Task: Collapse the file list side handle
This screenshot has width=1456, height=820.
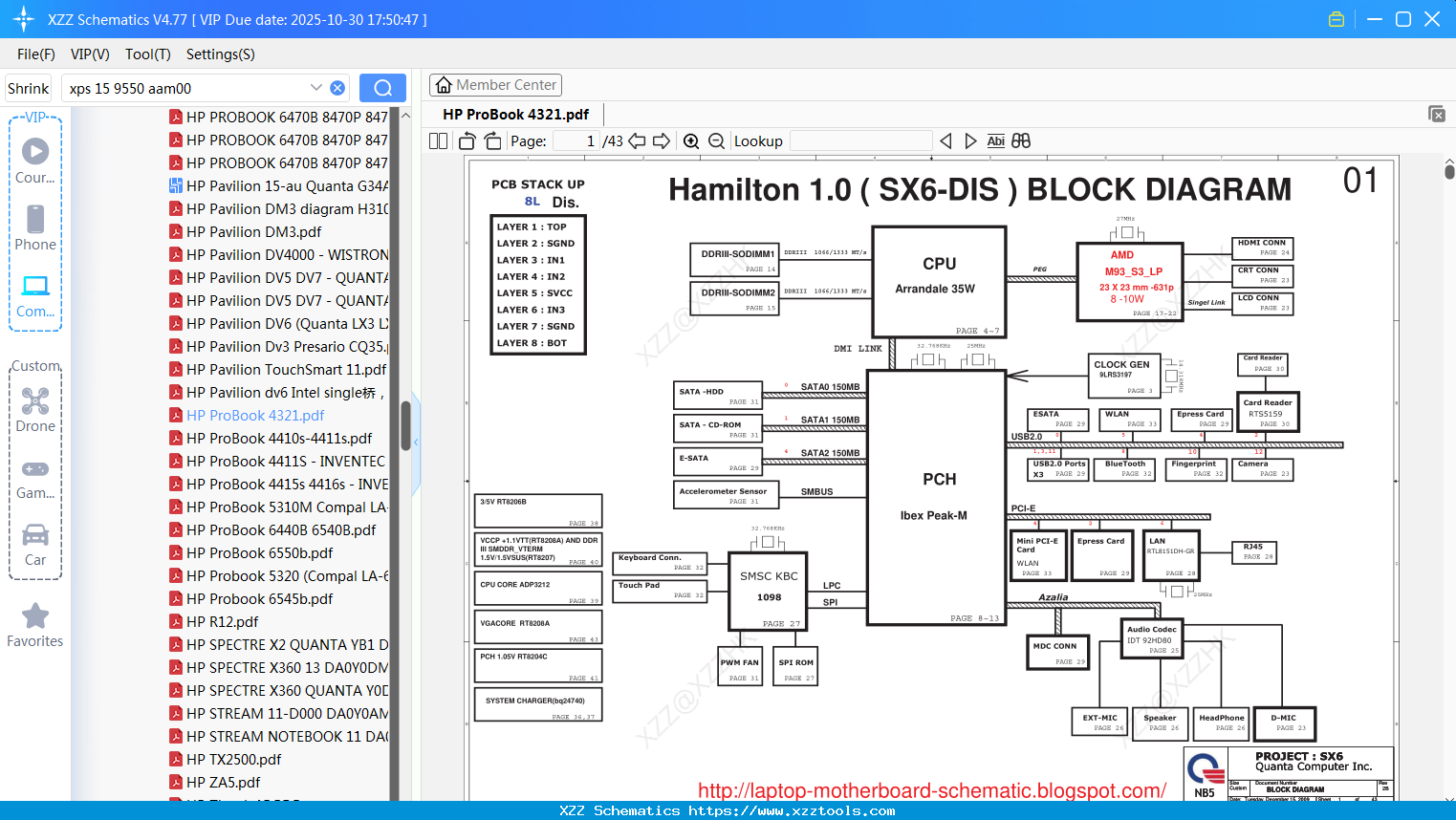Action: pos(416,442)
